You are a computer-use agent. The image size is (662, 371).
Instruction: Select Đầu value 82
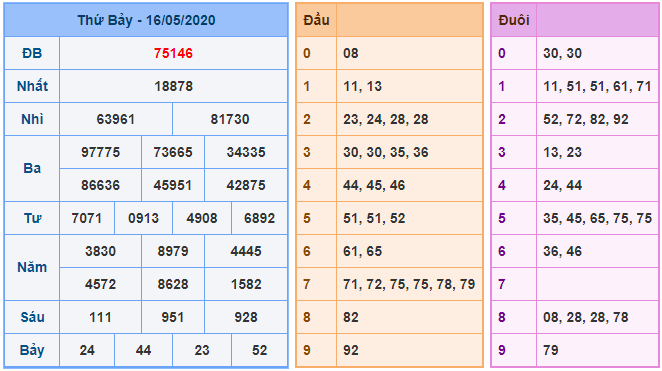tap(351, 317)
